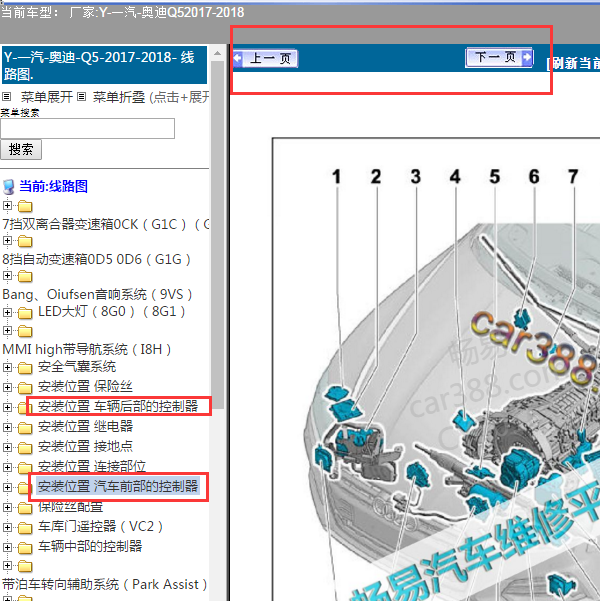Click 菜单折叠 to collapse all menus
Image resolution: width=600 pixels, height=601 pixels.
click(118, 97)
